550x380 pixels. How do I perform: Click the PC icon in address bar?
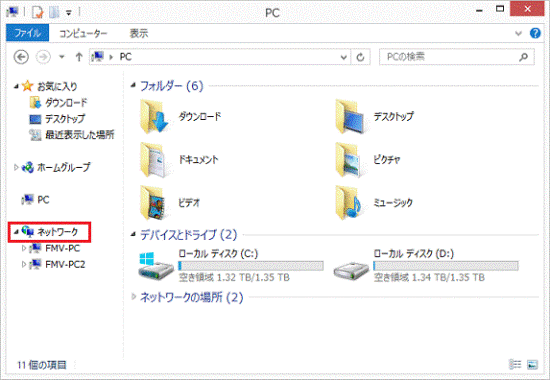tap(98, 56)
